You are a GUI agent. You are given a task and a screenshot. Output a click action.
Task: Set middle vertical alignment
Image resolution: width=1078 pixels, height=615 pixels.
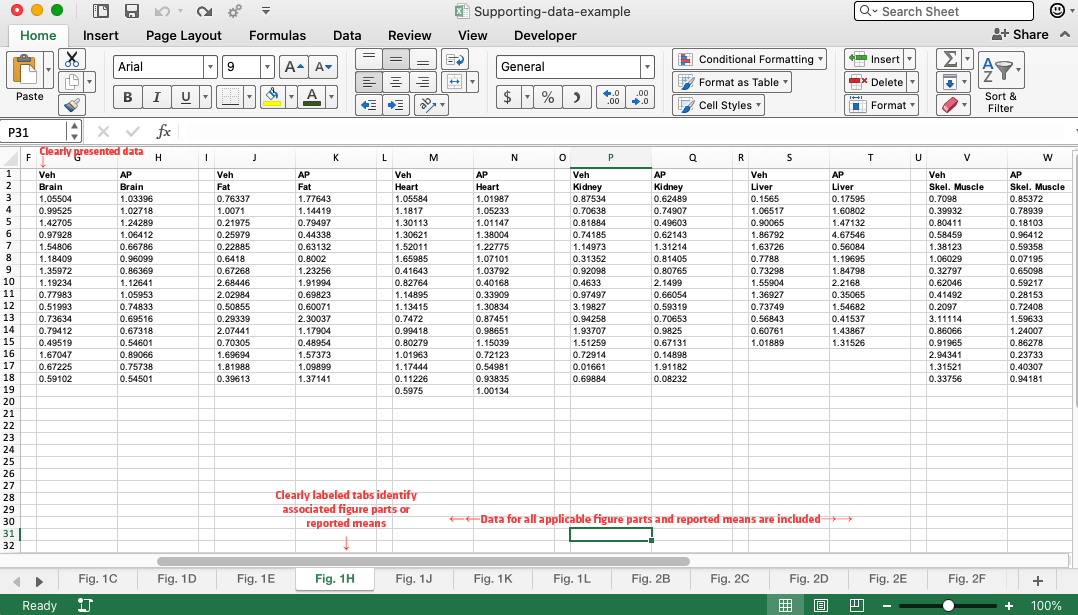(396, 59)
